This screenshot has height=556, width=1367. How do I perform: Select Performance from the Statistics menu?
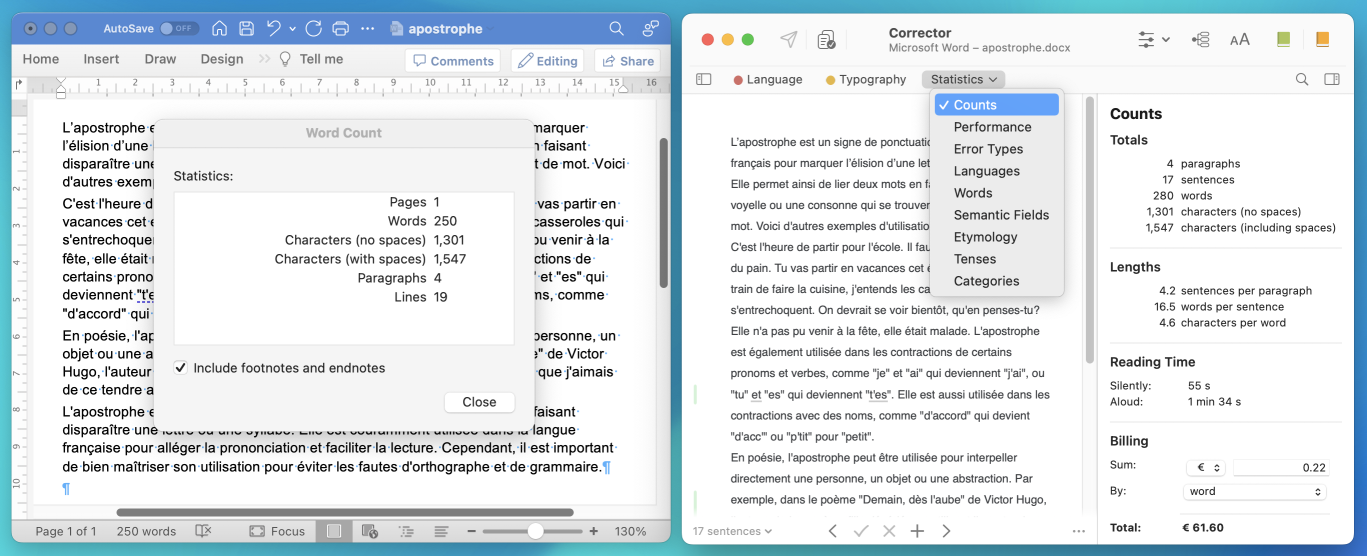(x=992, y=127)
